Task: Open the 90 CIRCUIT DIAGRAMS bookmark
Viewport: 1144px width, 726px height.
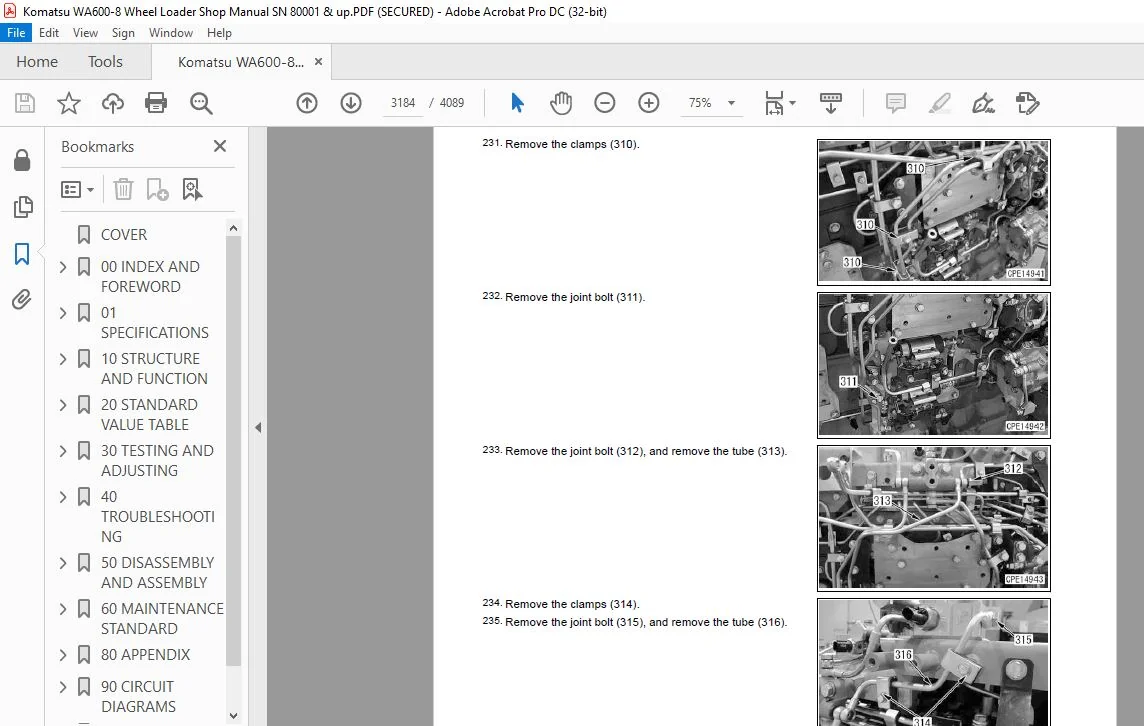Action: (138, 697)
